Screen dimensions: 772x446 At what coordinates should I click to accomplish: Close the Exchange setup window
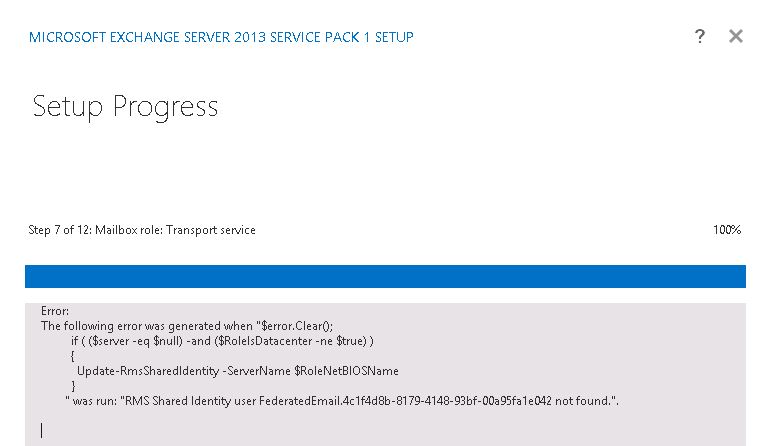point(736,36)
